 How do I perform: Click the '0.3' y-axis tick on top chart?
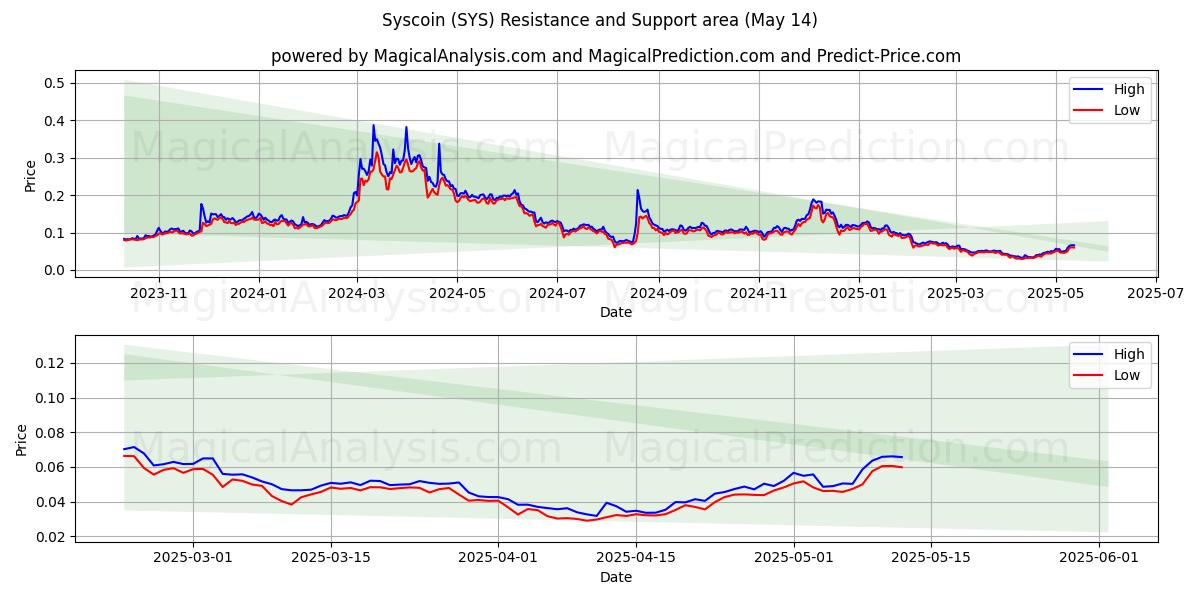pos(55,158)
